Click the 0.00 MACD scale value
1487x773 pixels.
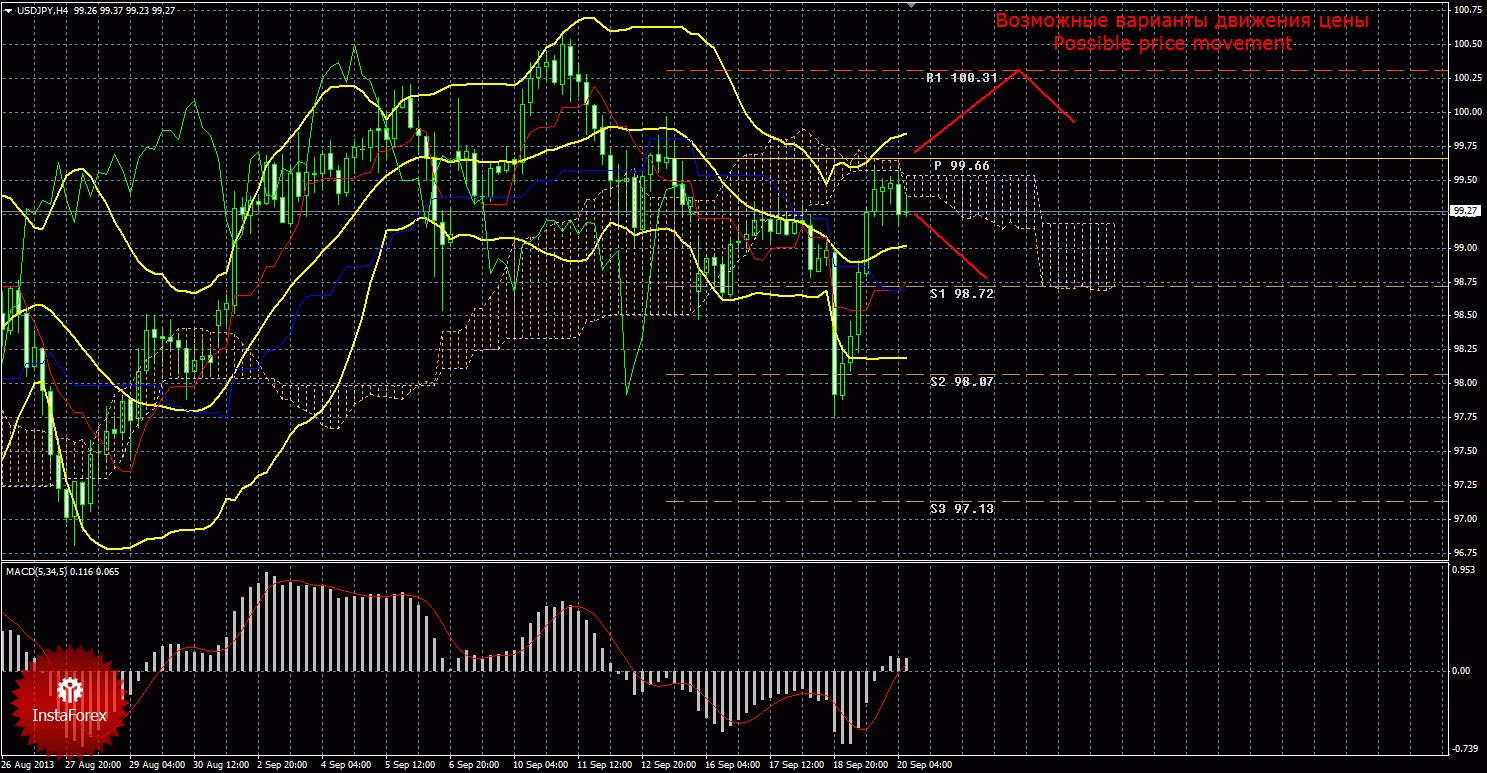click(x=1461, y=671)
